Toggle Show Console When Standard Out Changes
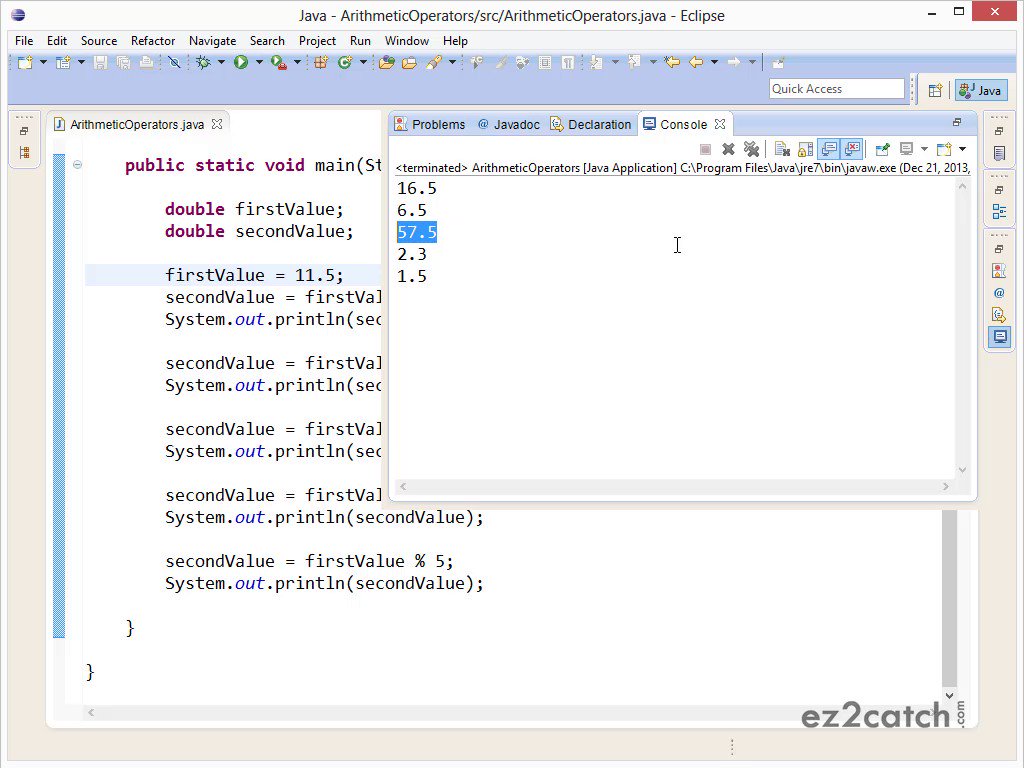The image size is (1024, 768). click(829, 150)
